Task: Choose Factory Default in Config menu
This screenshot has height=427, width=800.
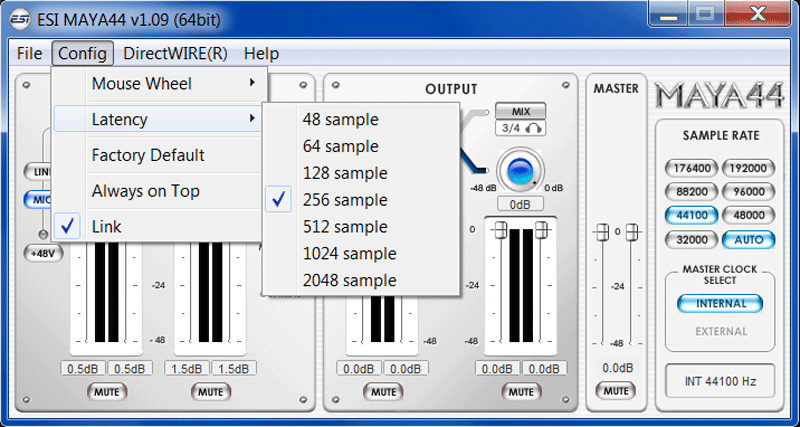Action: click(x=160, y=155)
